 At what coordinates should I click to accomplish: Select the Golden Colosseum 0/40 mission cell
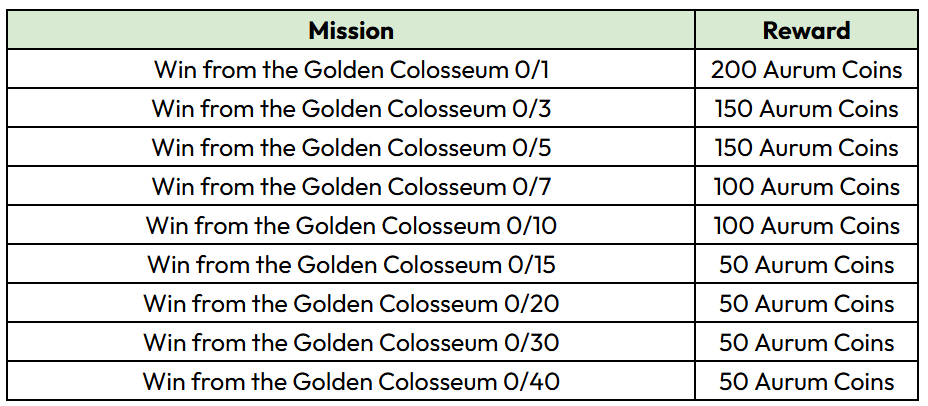pyautogui.click(x=351, y=382)
